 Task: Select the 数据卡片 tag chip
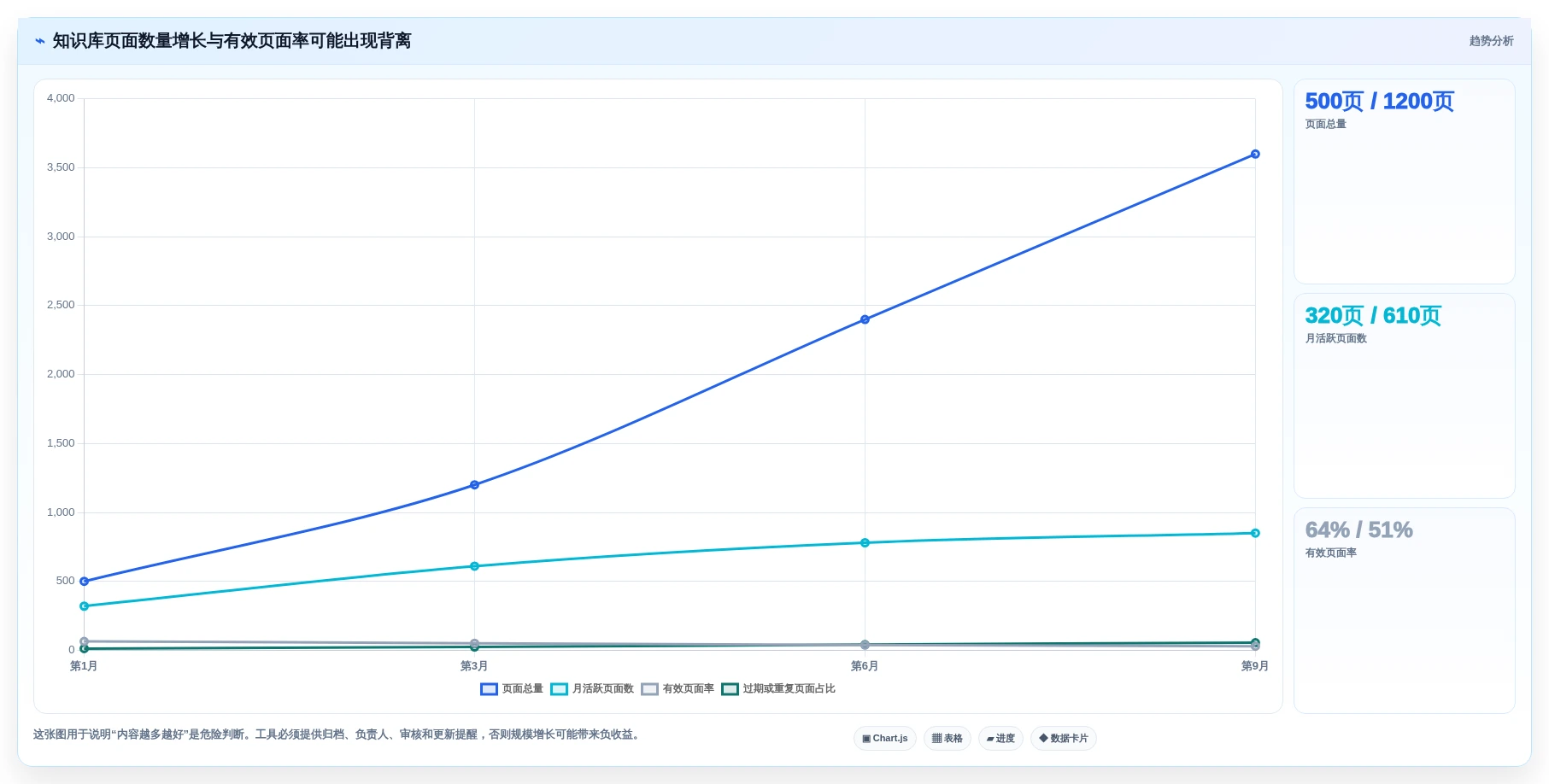(1064, 739)
